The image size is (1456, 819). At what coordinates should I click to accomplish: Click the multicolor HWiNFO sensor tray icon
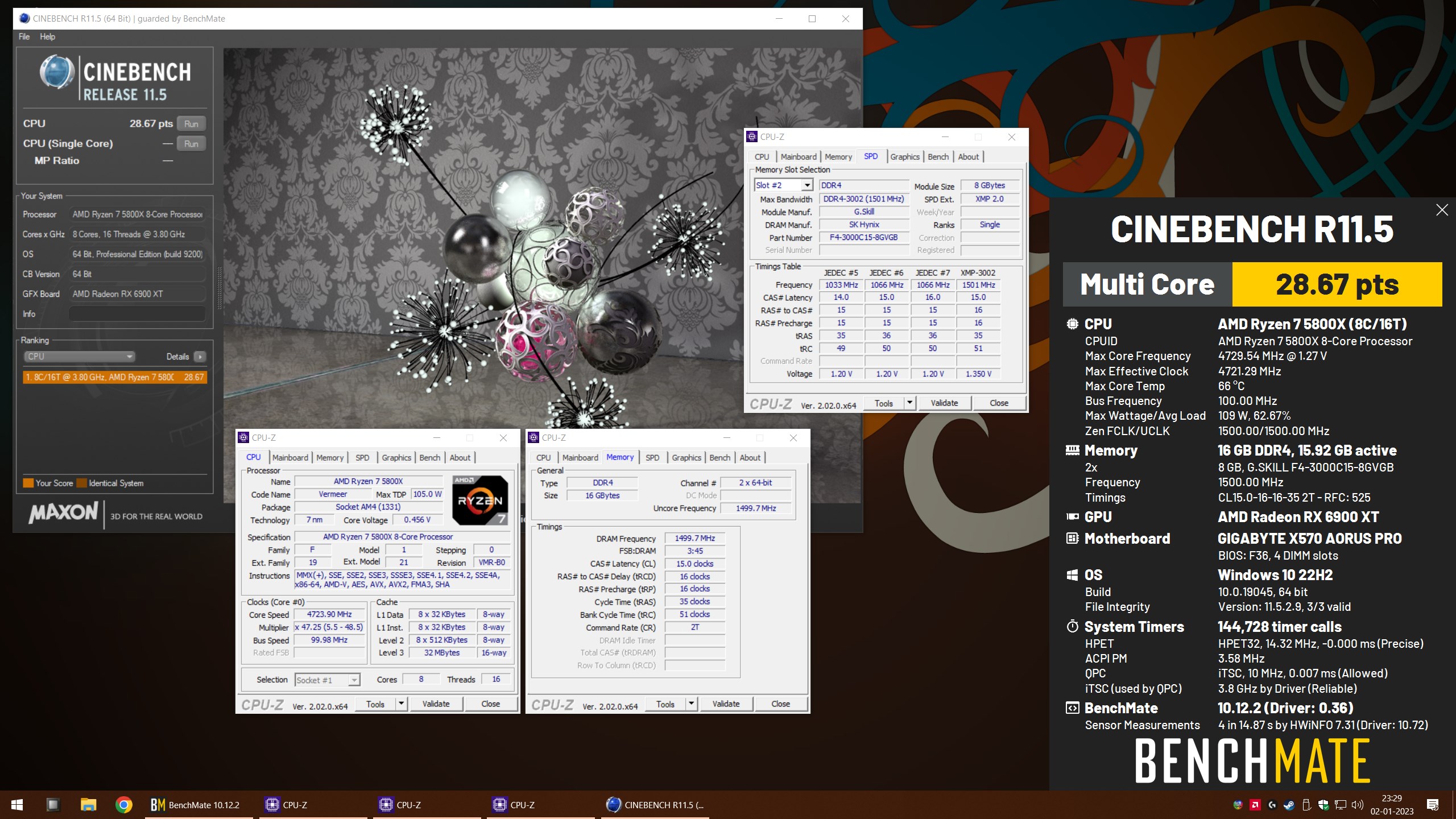click(x=1238, y=805)
